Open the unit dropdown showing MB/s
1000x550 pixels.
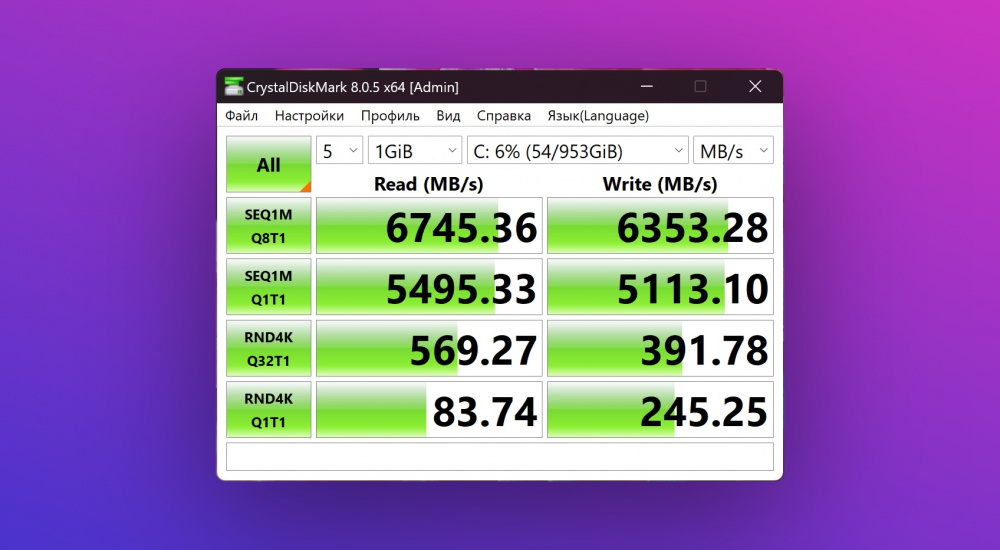click(x=733, y=151)
